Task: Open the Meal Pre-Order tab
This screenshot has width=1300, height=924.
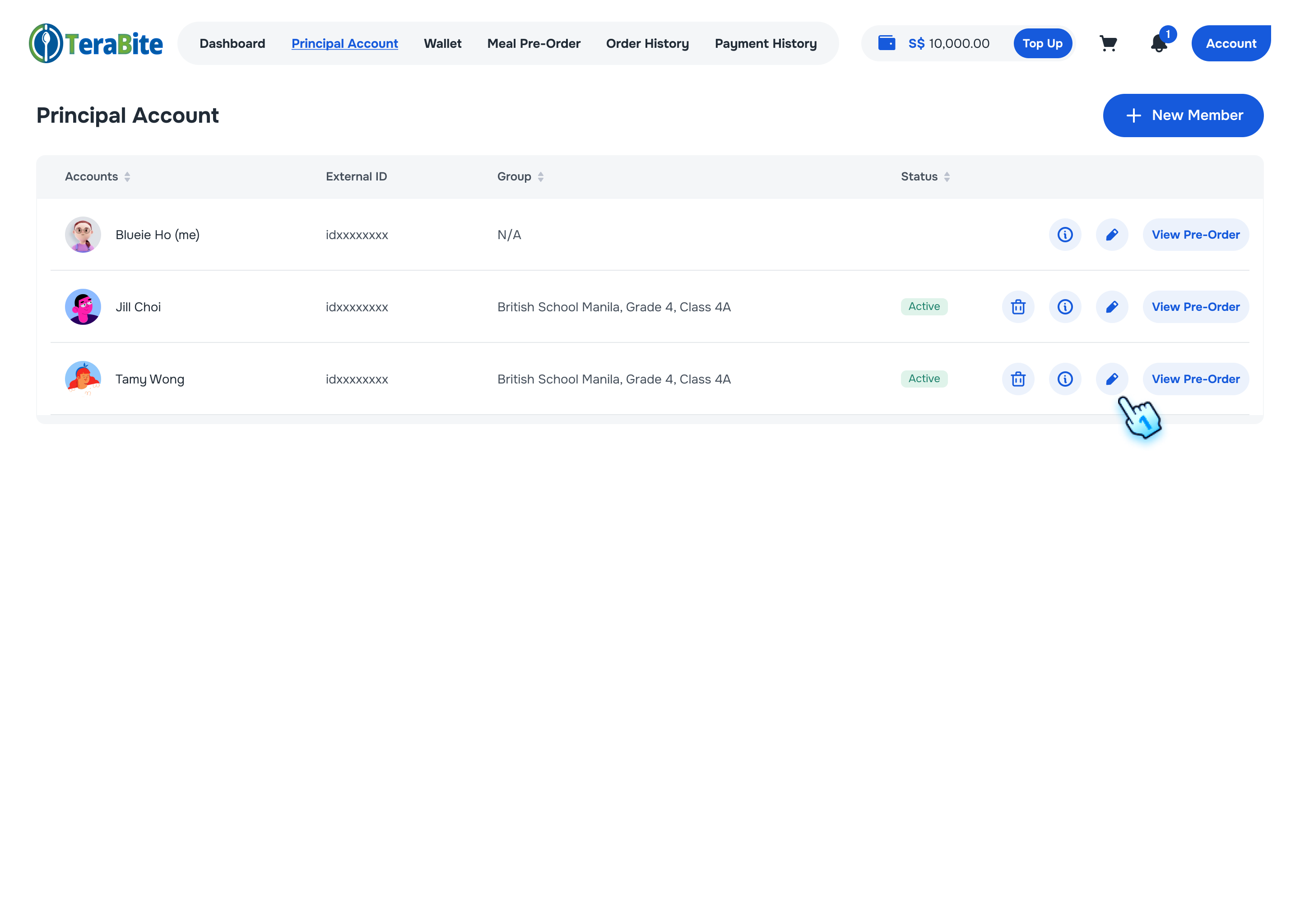Action: click(x=534, y=43)
